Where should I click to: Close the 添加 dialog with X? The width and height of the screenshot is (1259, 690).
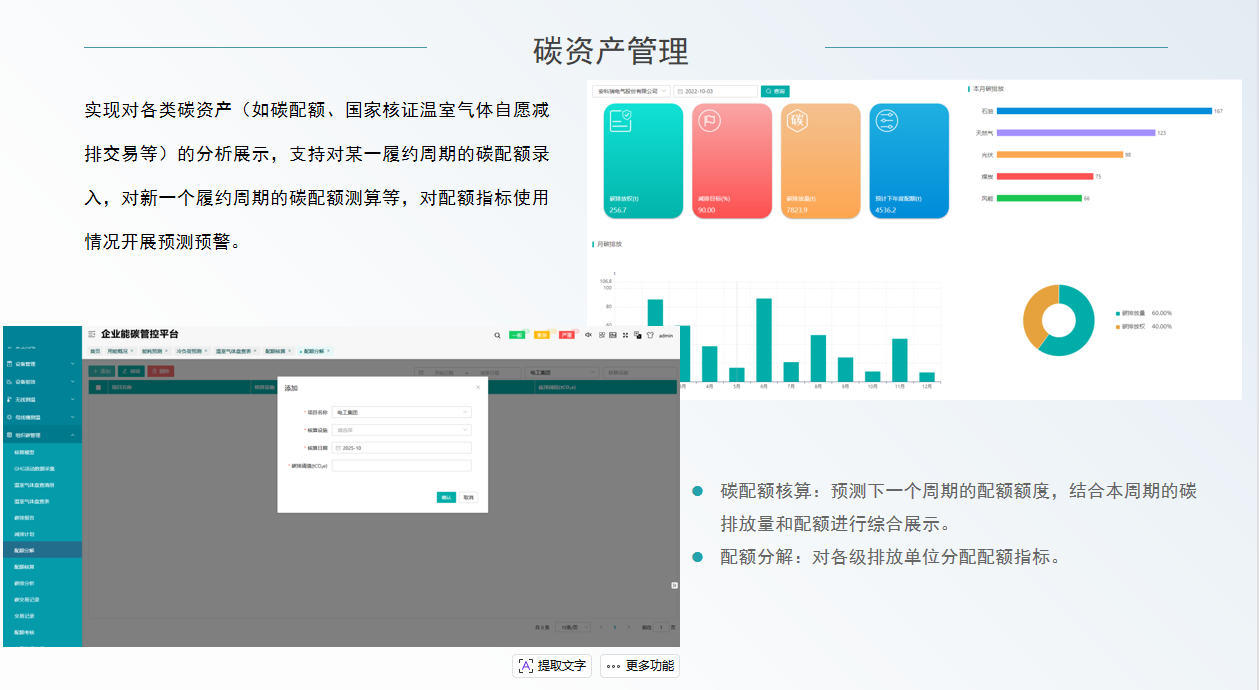coord(477,387)
